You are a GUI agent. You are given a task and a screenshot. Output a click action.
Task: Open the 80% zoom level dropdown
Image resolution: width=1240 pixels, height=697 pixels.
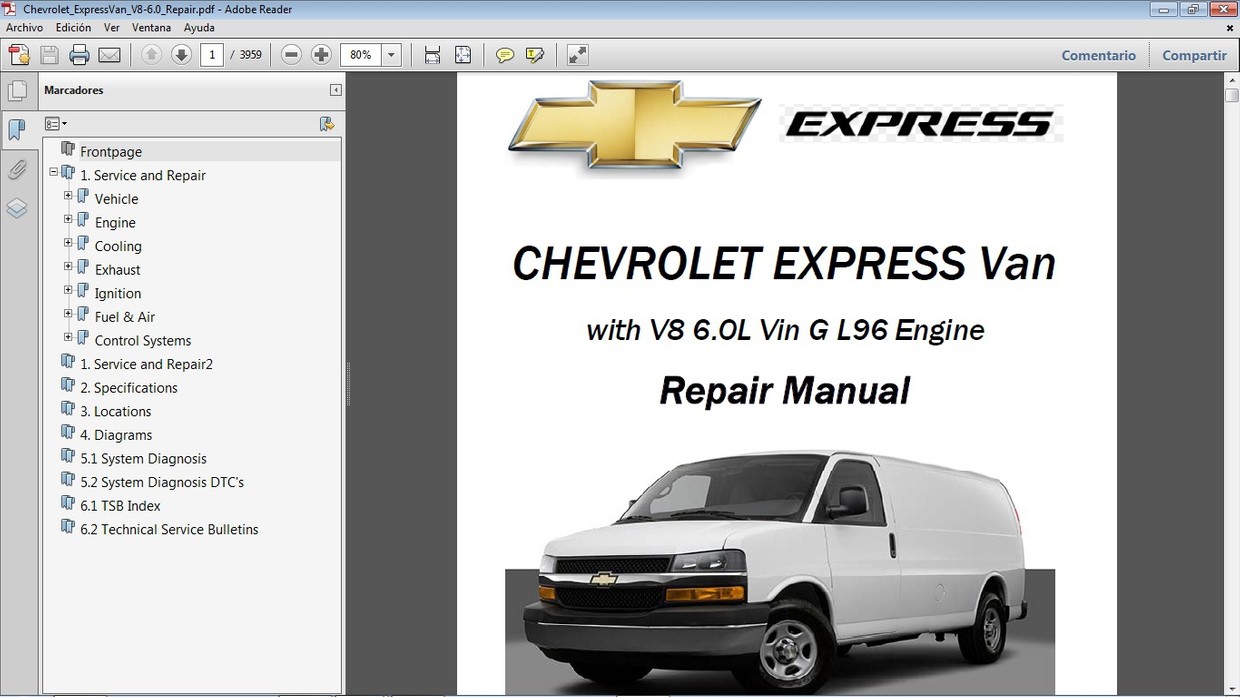tap(391, 54)
